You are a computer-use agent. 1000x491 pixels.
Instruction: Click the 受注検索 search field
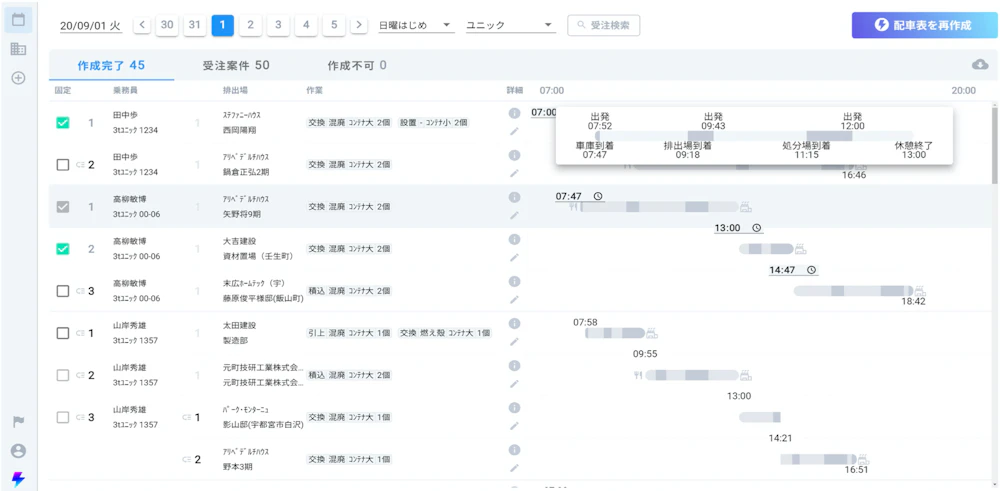tap(603, 26)
